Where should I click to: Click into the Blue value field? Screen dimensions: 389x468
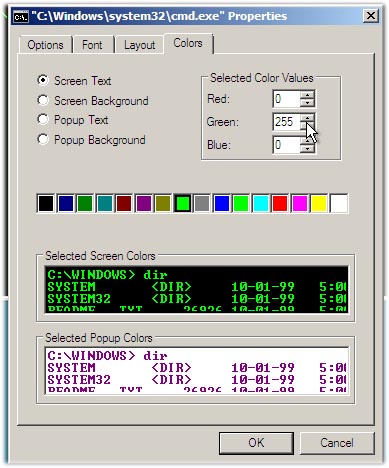[286, 145]
